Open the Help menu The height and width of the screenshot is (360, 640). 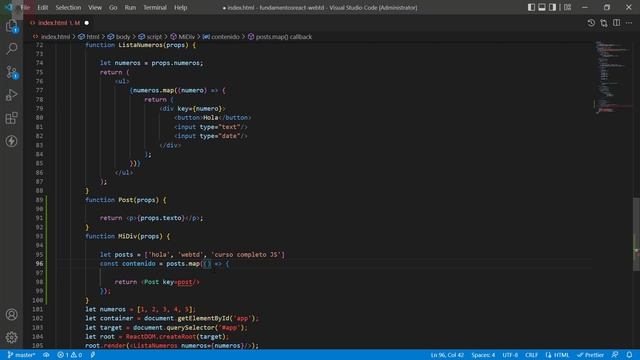pos(180,7)
